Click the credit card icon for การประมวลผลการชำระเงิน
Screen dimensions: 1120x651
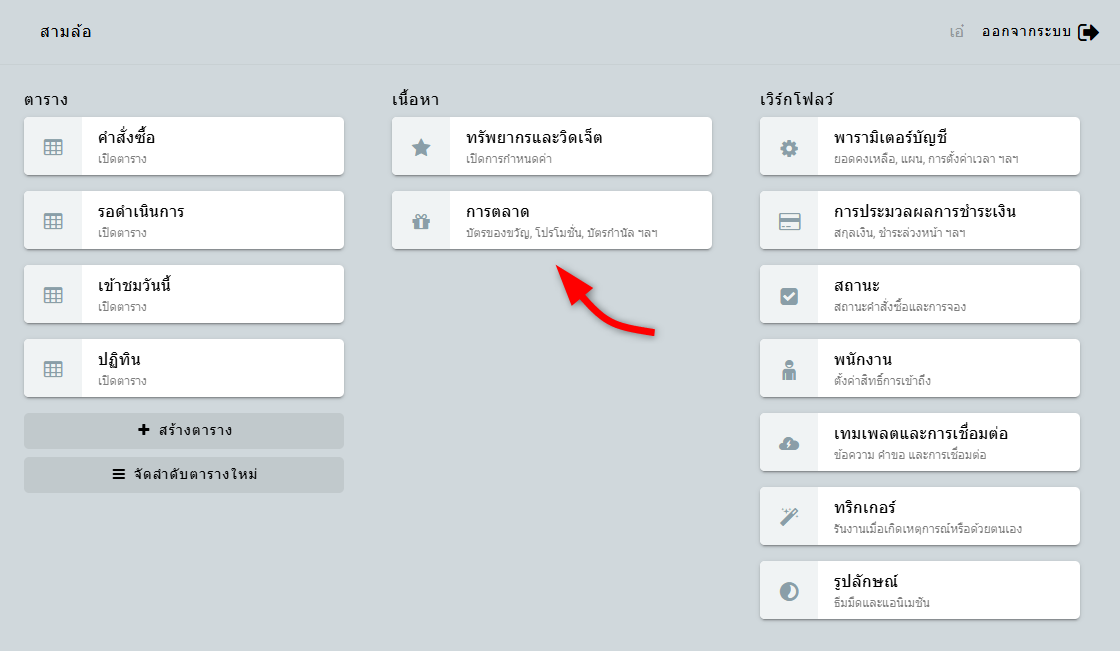(789, 221)
